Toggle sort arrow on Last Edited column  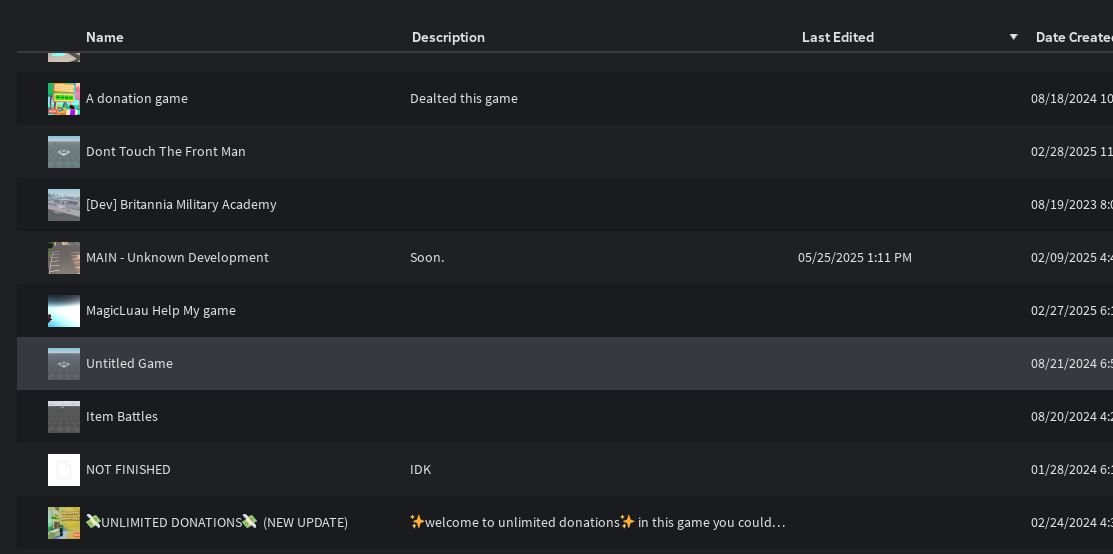tap(1013, 37)
